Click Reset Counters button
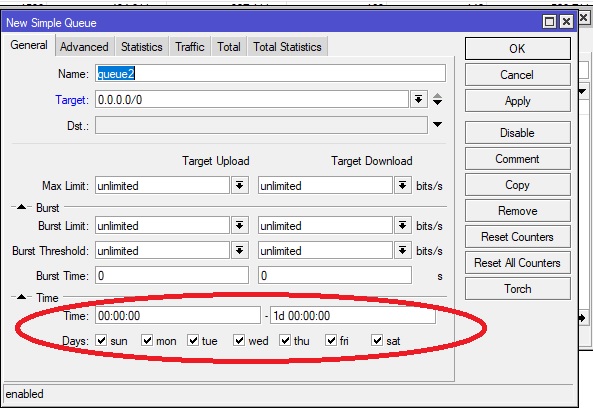Image resolution: width=593 pixels, height=420 pixels. click(x=517, y=237)
